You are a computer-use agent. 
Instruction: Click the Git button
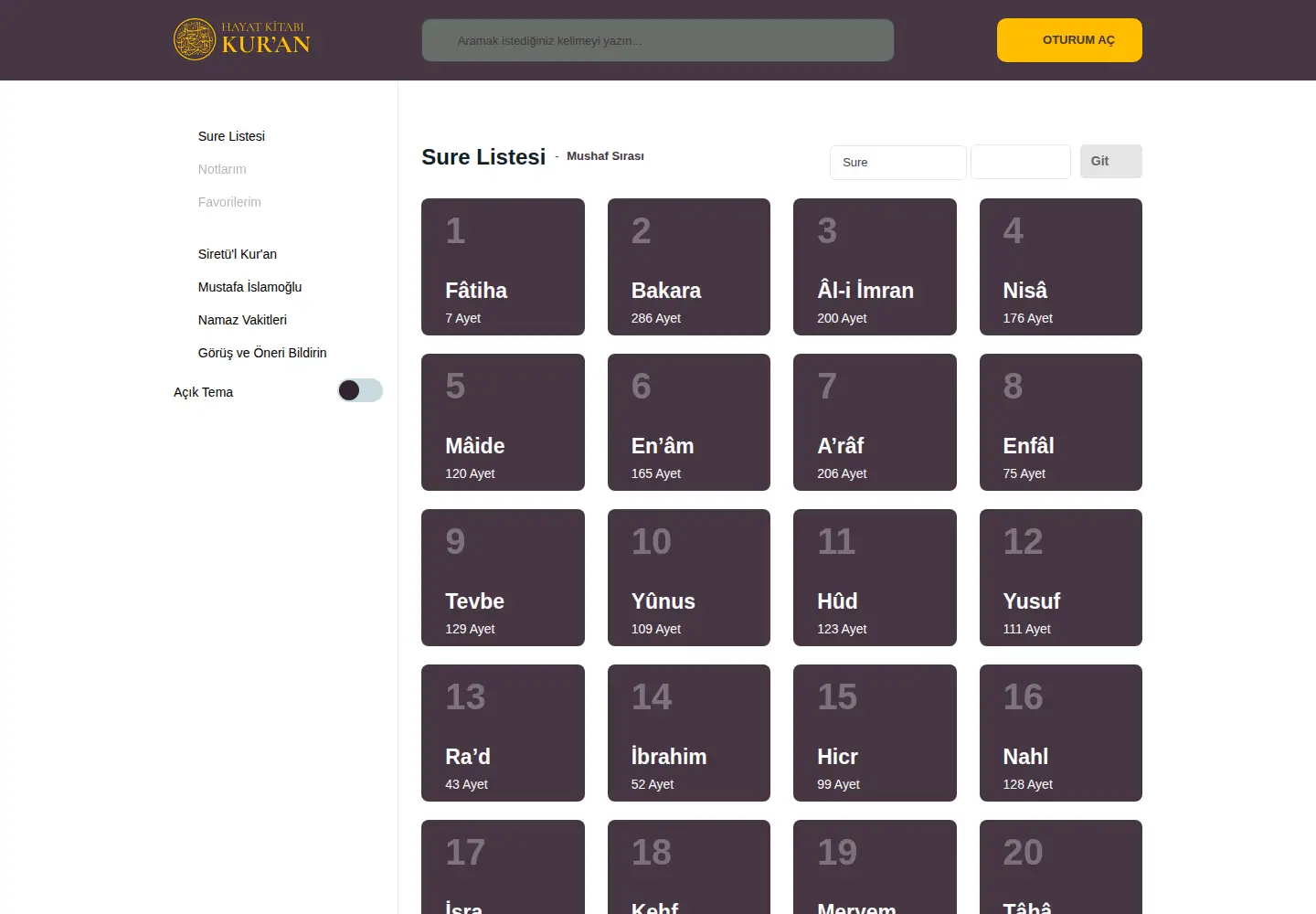point(1110,161)
